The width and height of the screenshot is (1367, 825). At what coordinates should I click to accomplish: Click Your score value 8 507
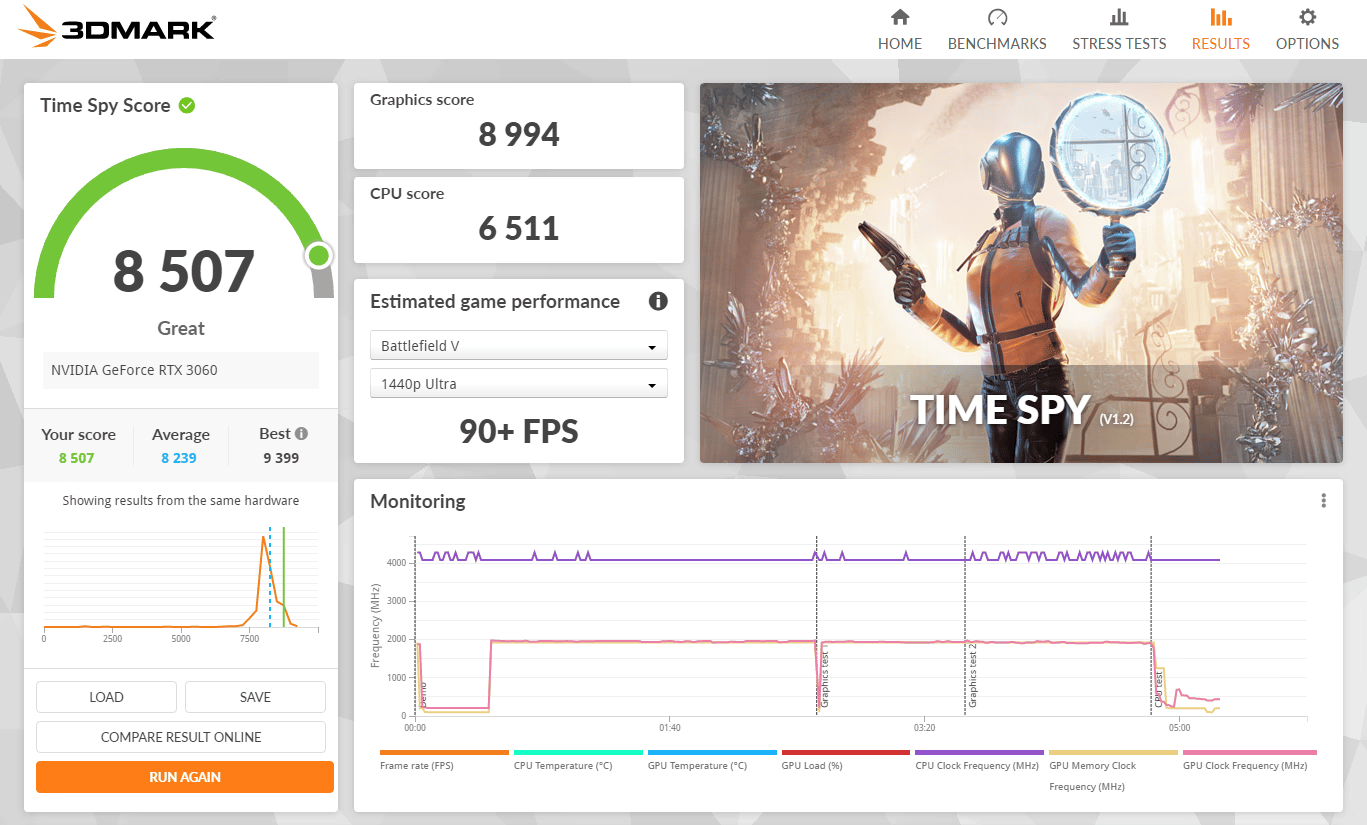coord(77,458)
